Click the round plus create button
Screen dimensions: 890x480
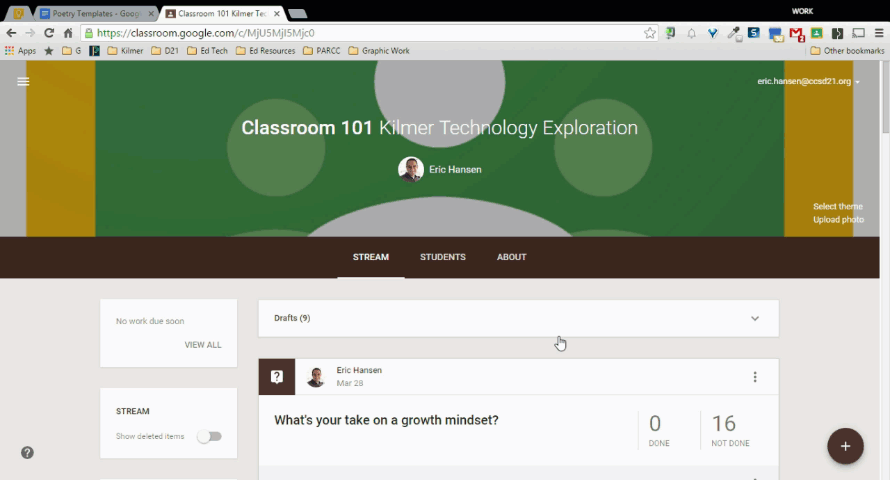[x=845, y=446]
